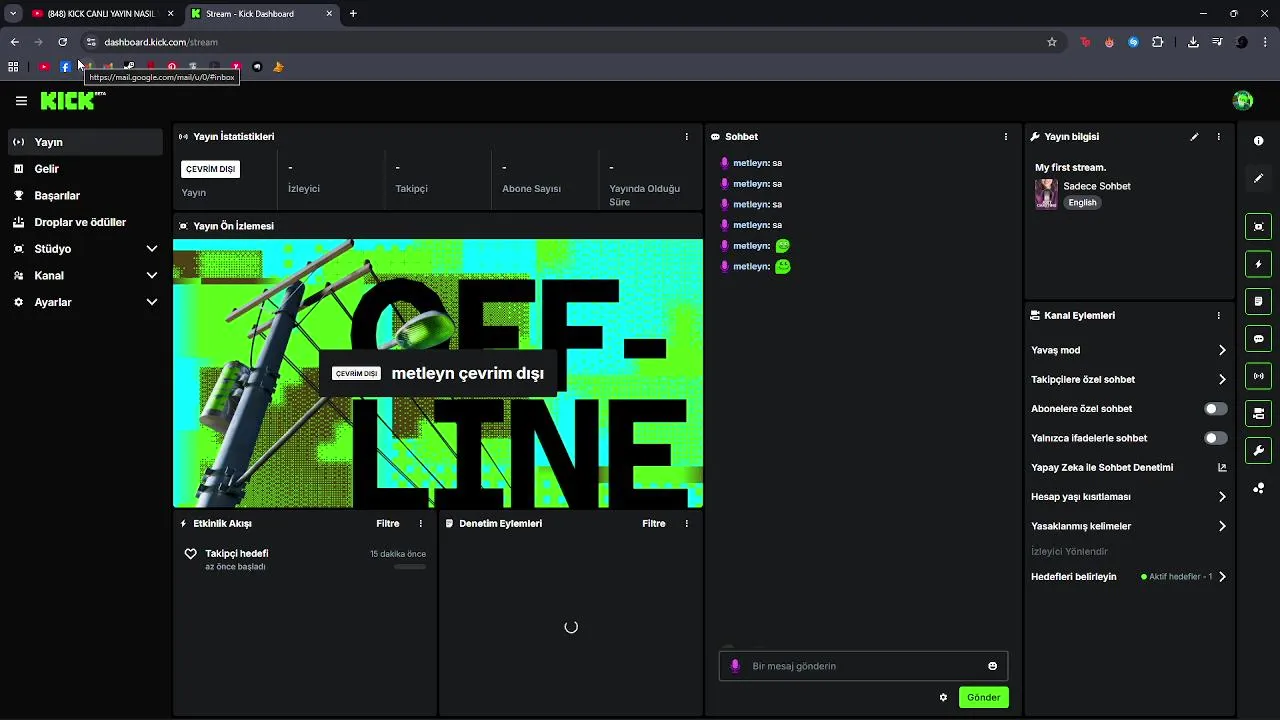Edit stream info with the Yayın bilgisi pencil

coord(1194,137)
